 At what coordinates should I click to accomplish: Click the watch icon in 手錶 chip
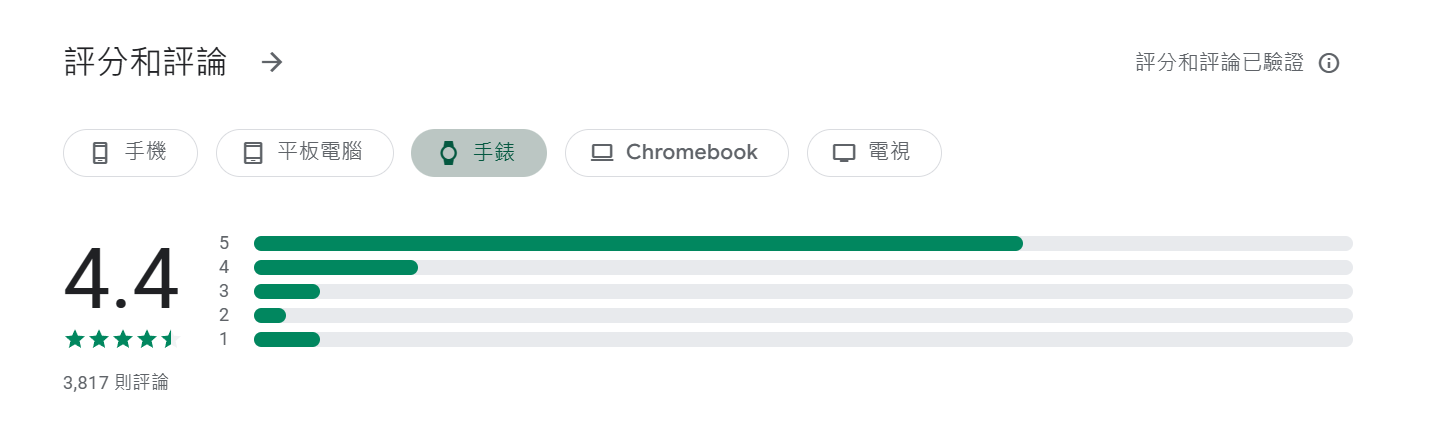pos(448,153)
